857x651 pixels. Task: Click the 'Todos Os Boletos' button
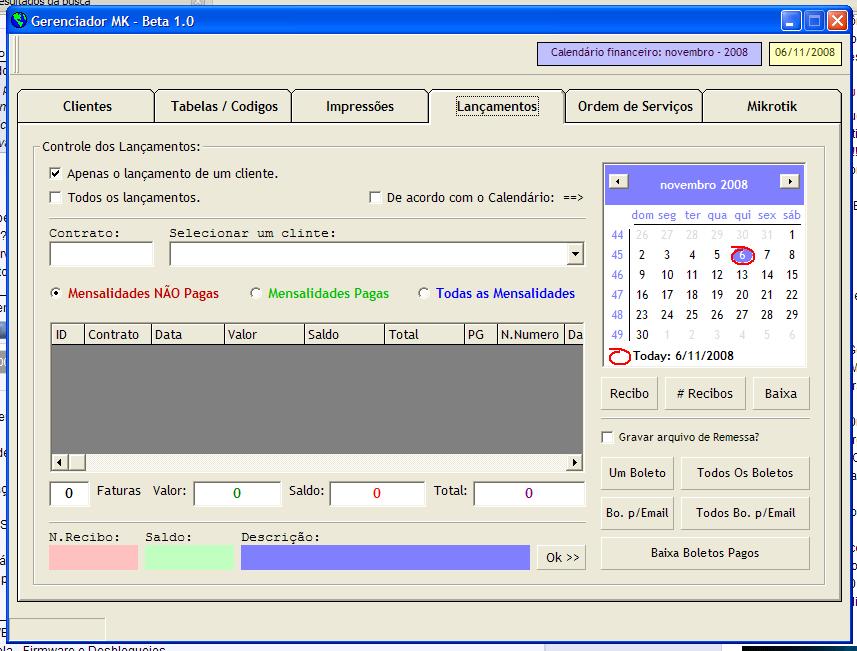point(745,473)
